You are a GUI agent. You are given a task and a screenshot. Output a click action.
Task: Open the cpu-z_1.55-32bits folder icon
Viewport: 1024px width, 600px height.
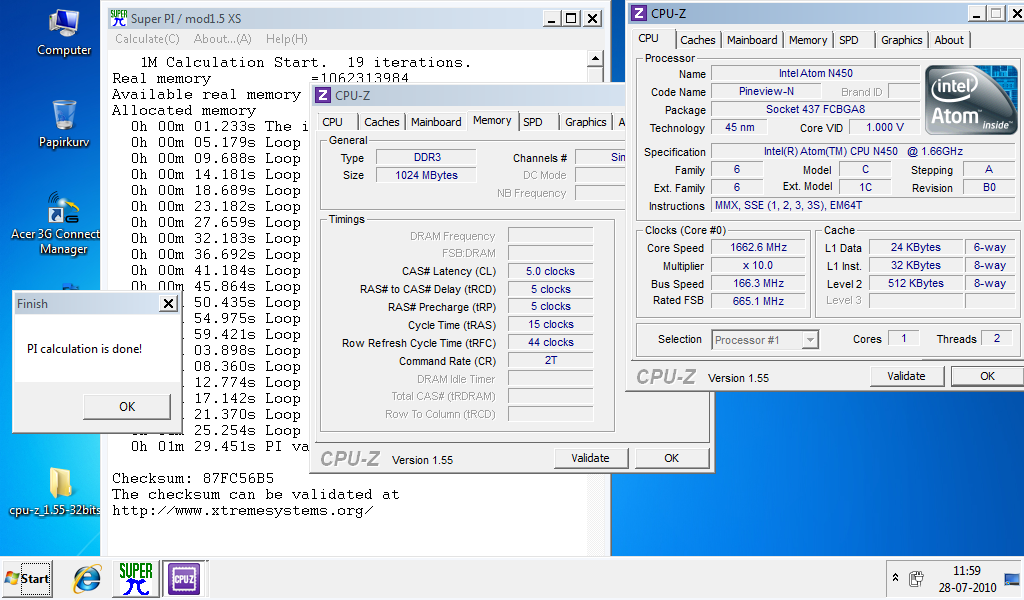pos(56,491)
